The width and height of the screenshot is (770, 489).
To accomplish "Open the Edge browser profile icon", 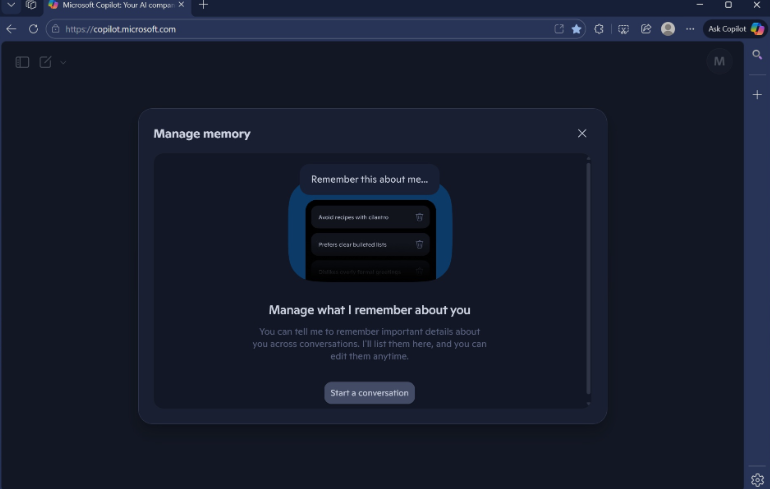I will tap(668, 29).
